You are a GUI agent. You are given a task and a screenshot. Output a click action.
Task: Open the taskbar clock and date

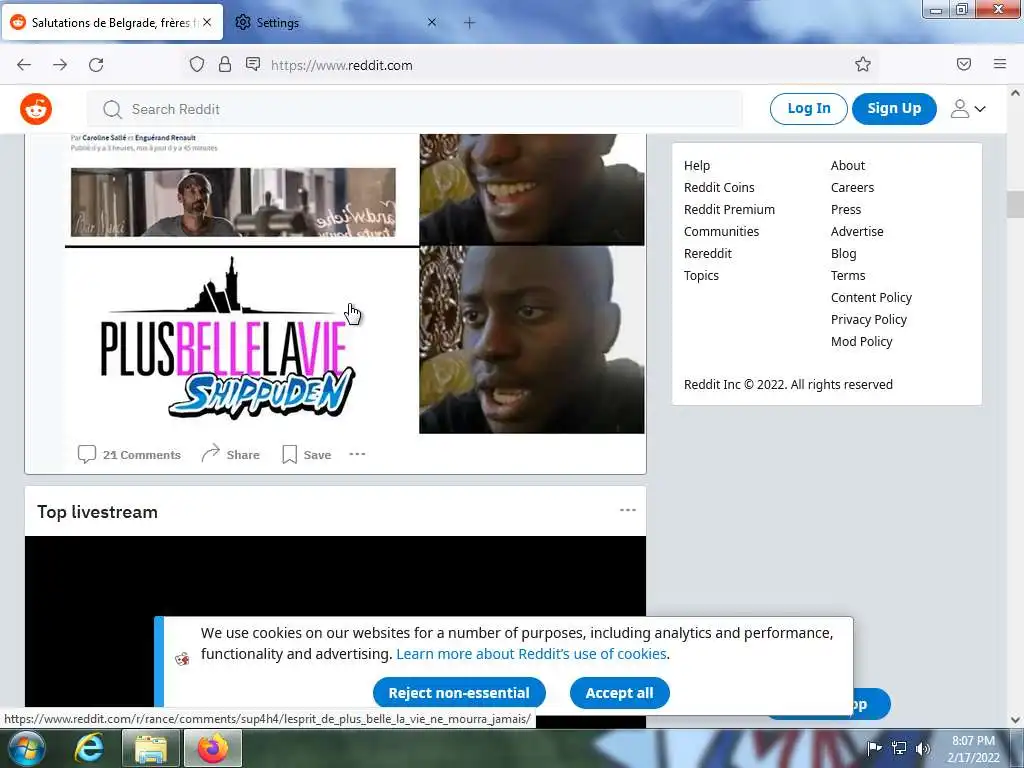973,749
